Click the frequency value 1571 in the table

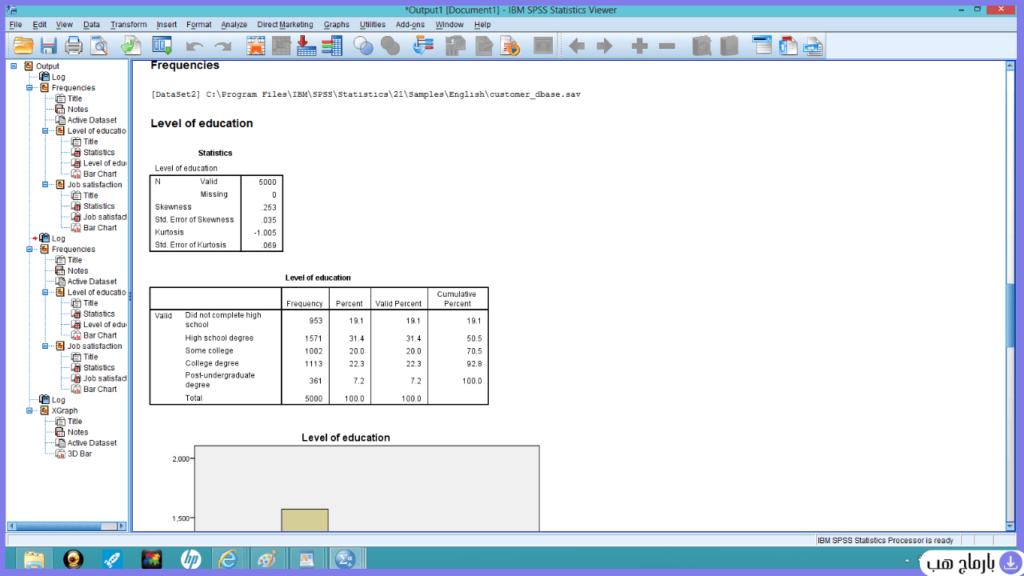313,338
